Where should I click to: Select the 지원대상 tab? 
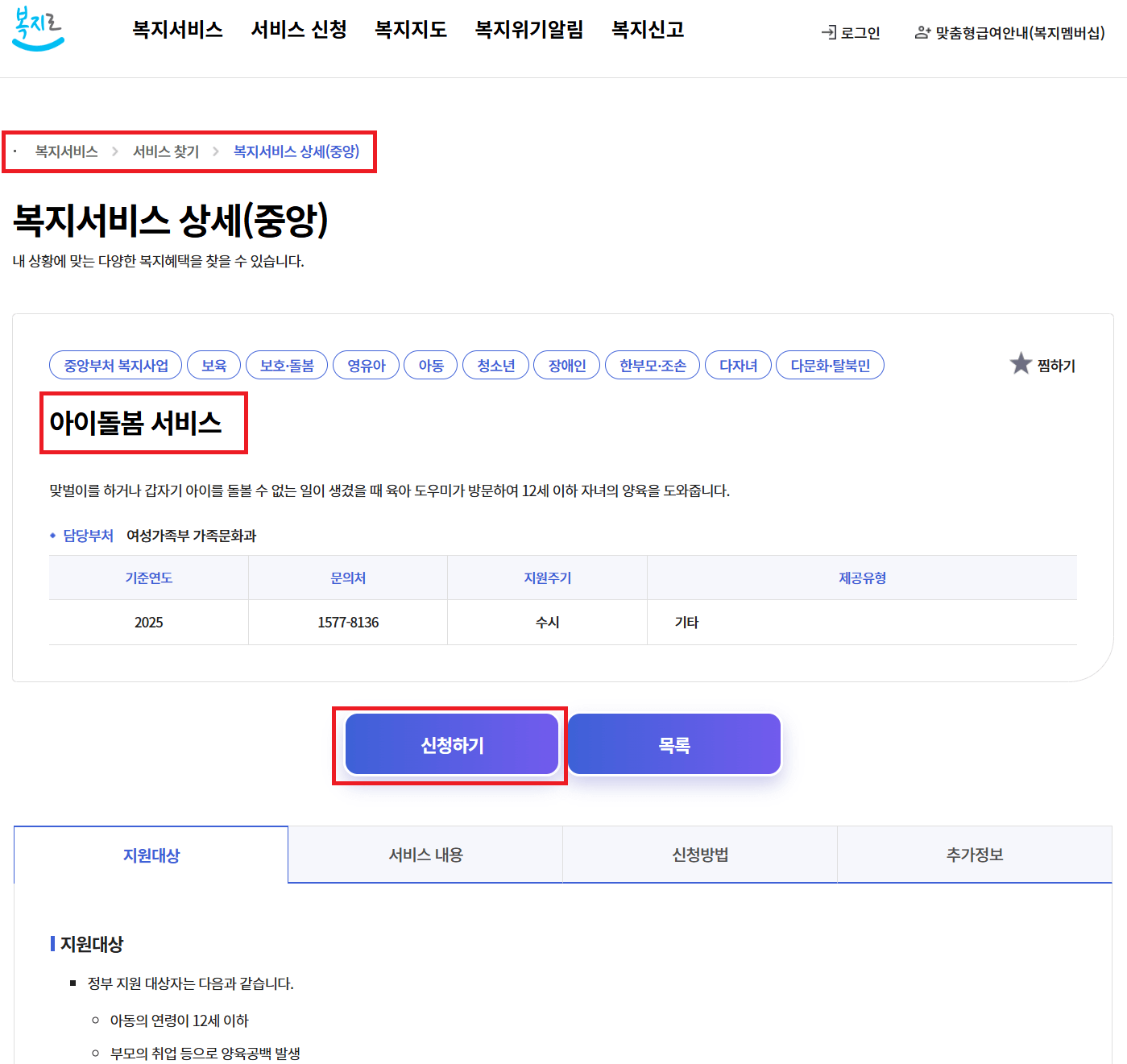151,855
